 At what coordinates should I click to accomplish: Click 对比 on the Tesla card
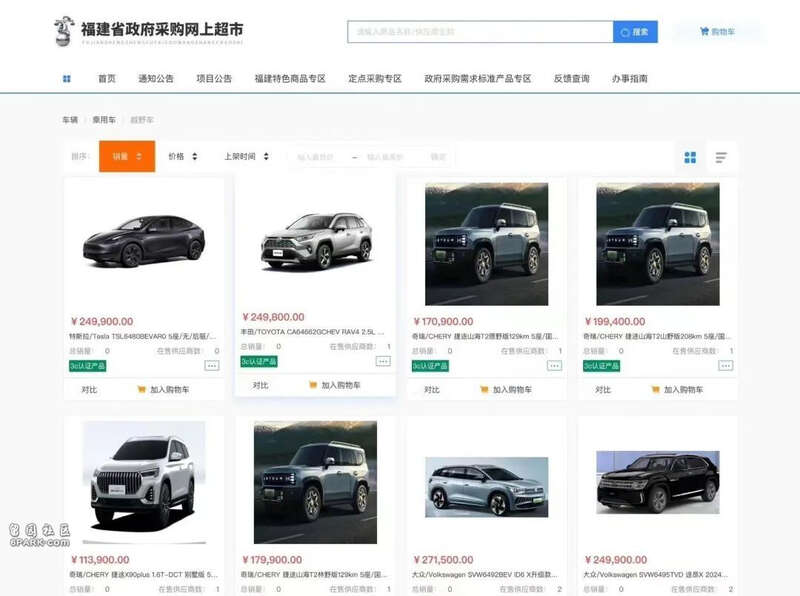(x=89, y=389)
